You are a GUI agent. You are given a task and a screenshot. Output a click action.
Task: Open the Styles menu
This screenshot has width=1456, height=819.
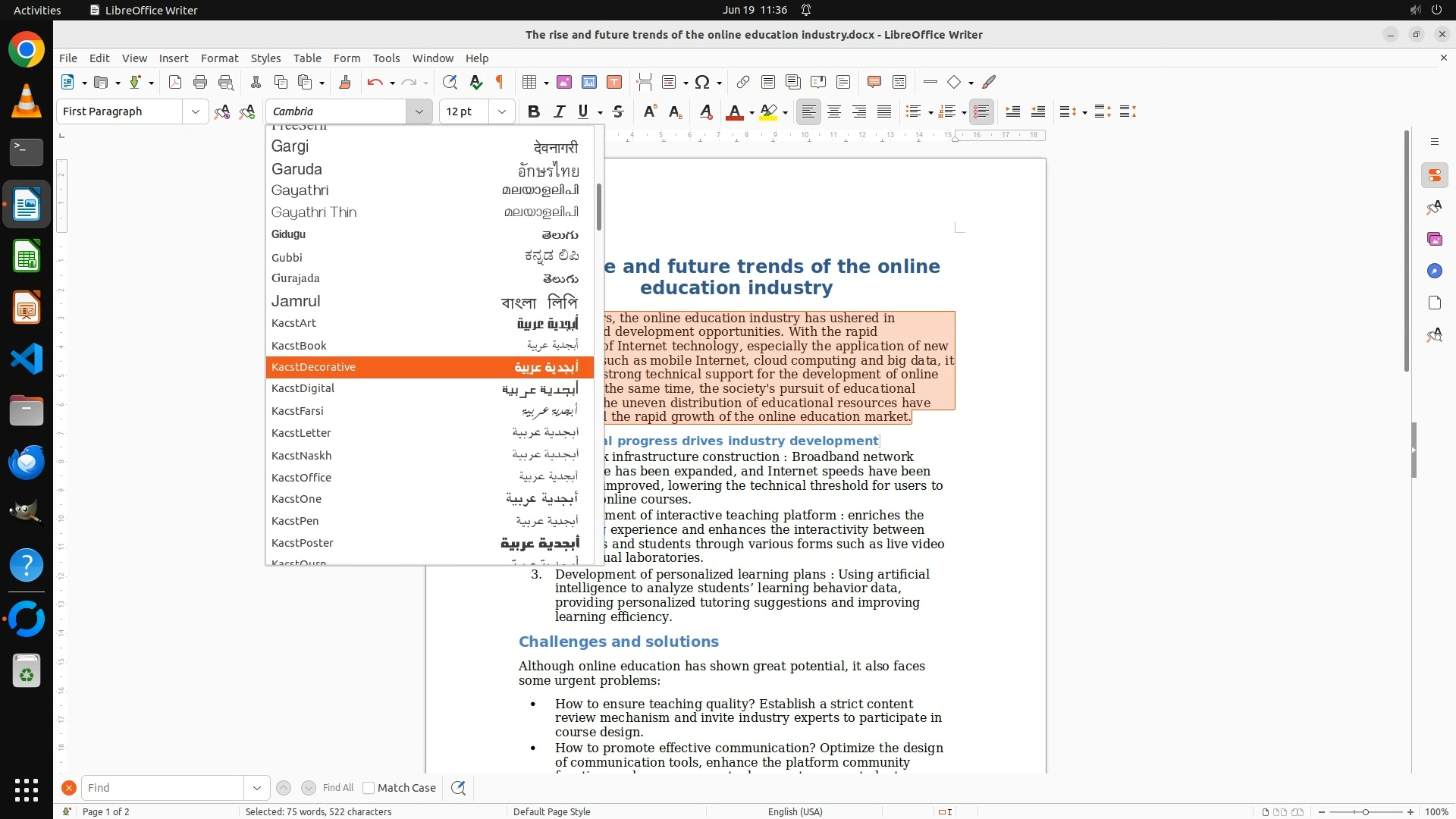pos(265,58)
